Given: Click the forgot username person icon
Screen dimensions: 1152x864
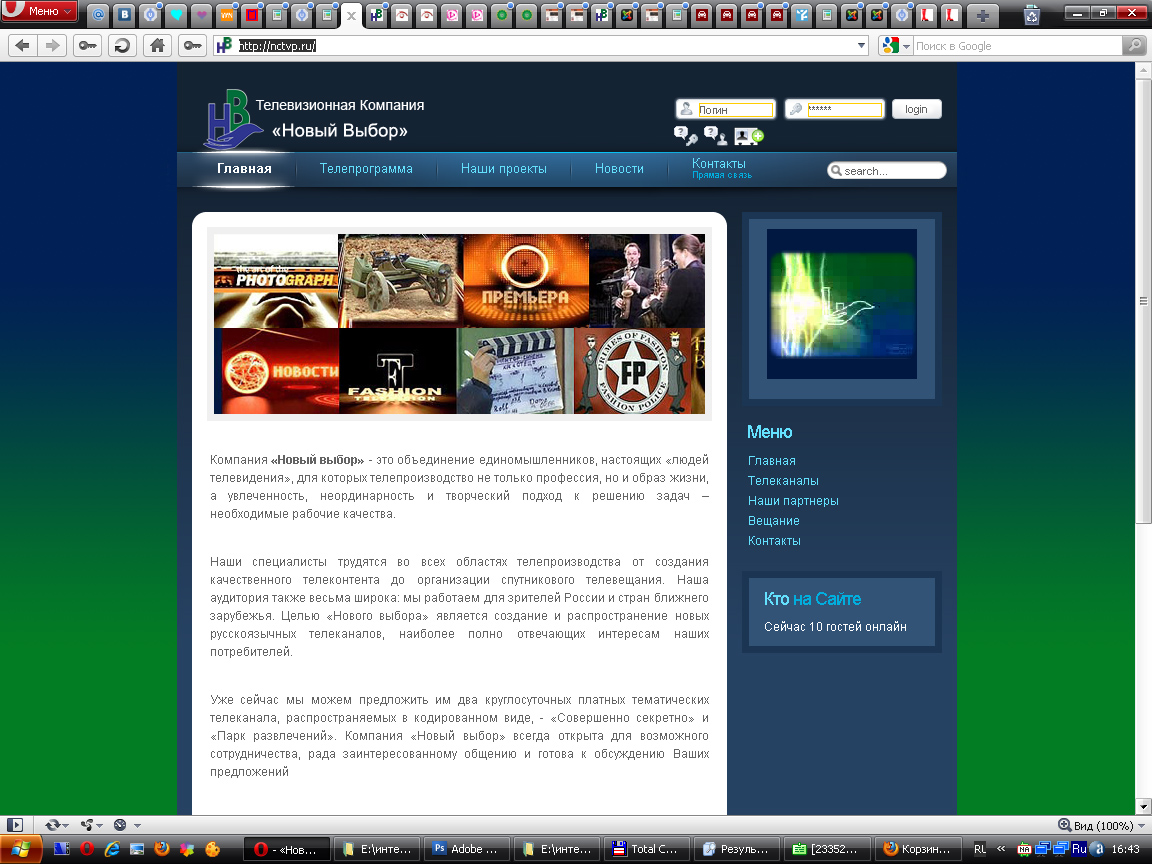Looking at the screenshot, I should (715, 135).
